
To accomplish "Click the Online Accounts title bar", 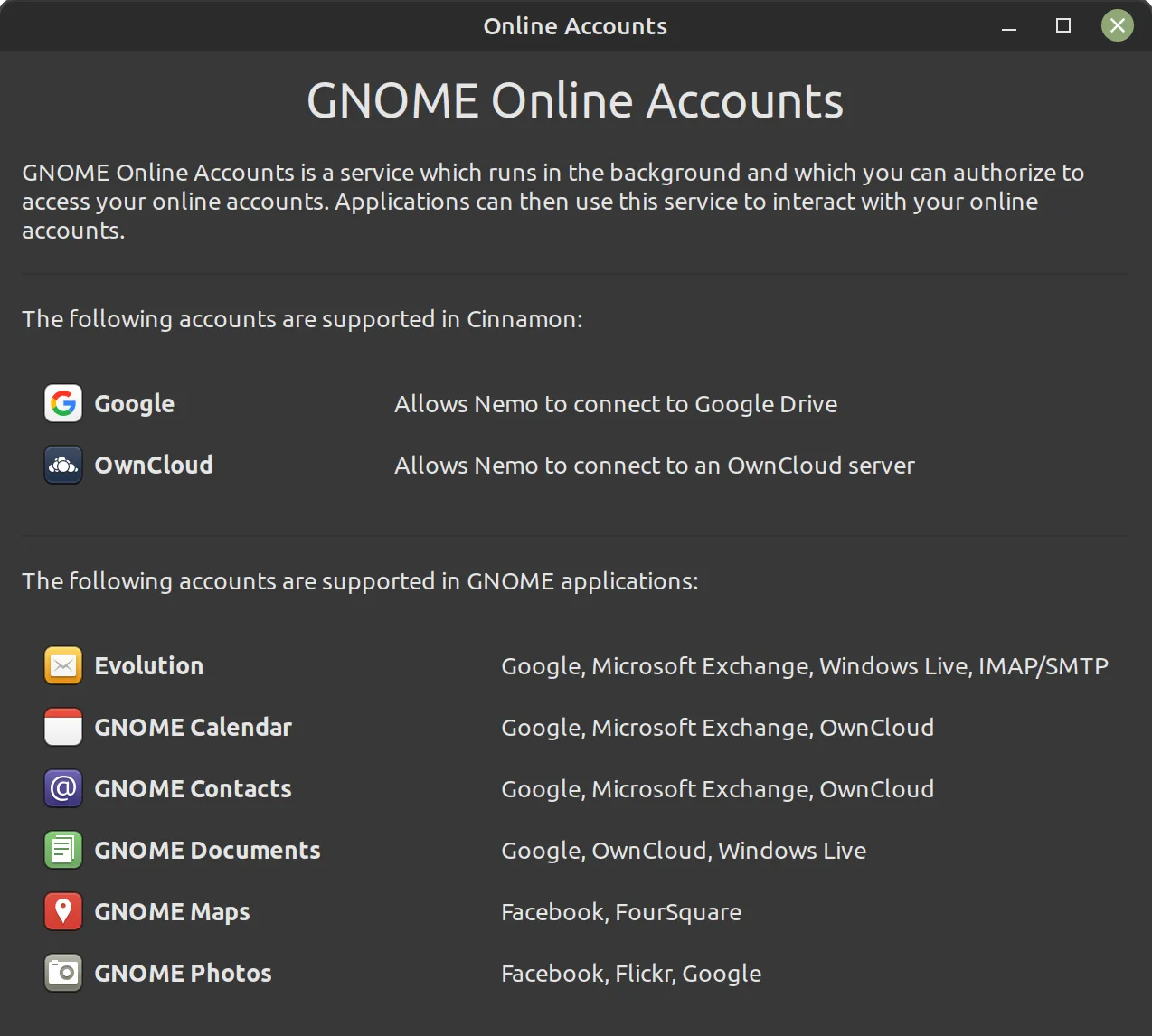I will point(575,25).
